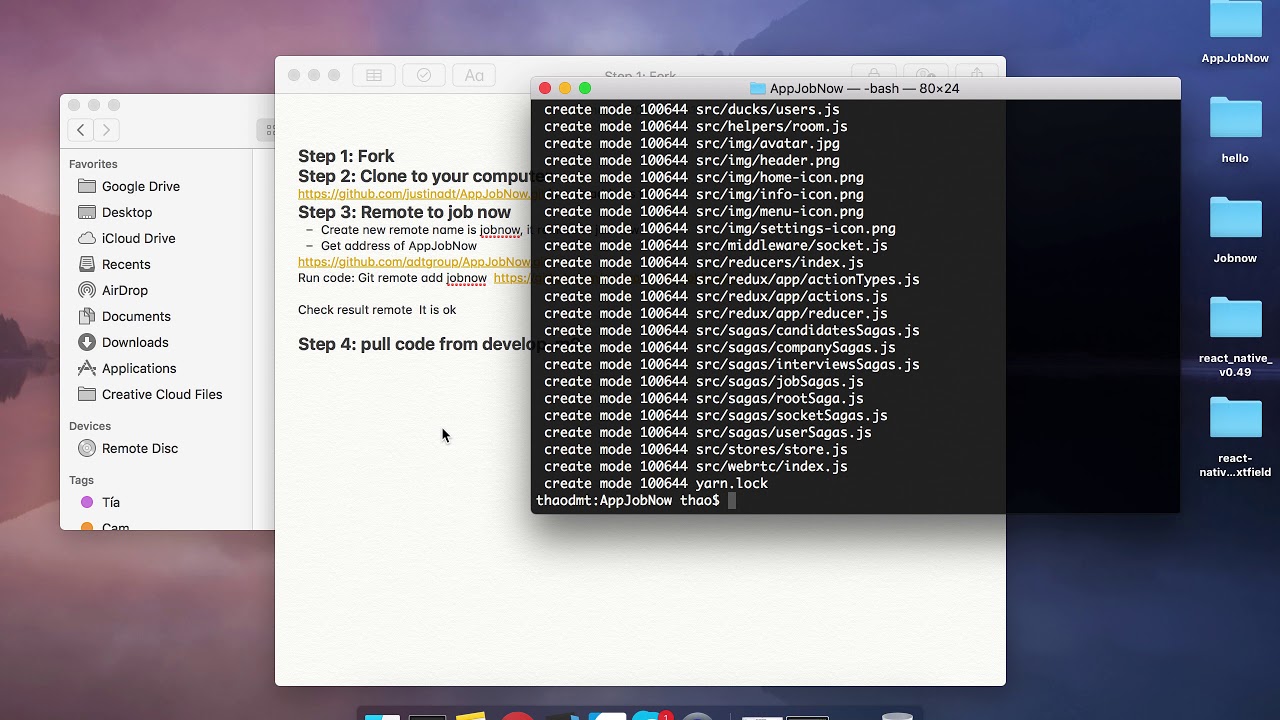Click the 'Step 4: pull code from develop' heading
This screenshot has height=720, width=1280.
coord(414,344)
